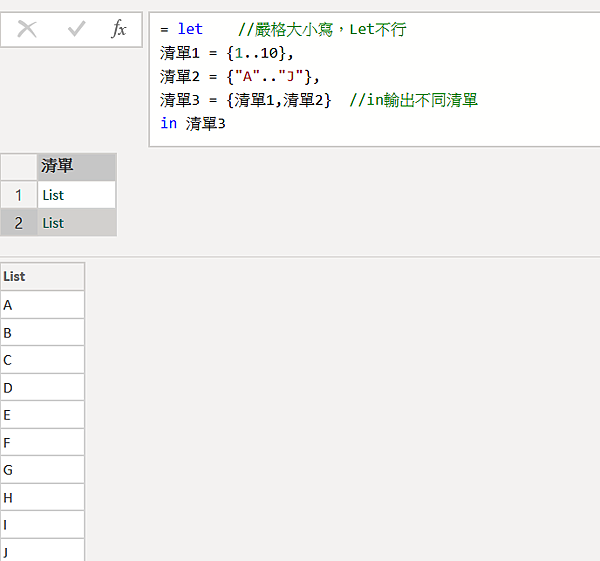Click inside the formula editor text box
This screenshot has height=561, width=600.
(x=374, y=79)
